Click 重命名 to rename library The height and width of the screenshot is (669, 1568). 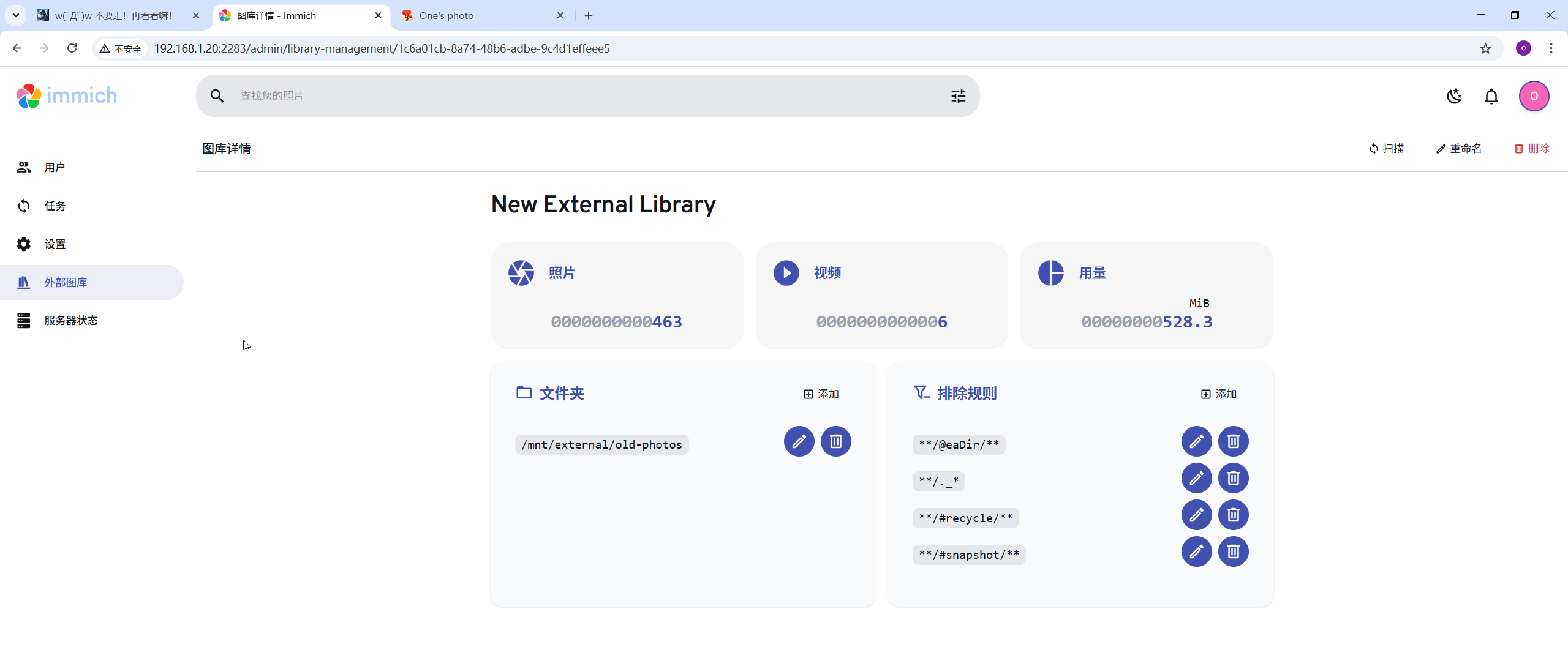[1459, 149]
